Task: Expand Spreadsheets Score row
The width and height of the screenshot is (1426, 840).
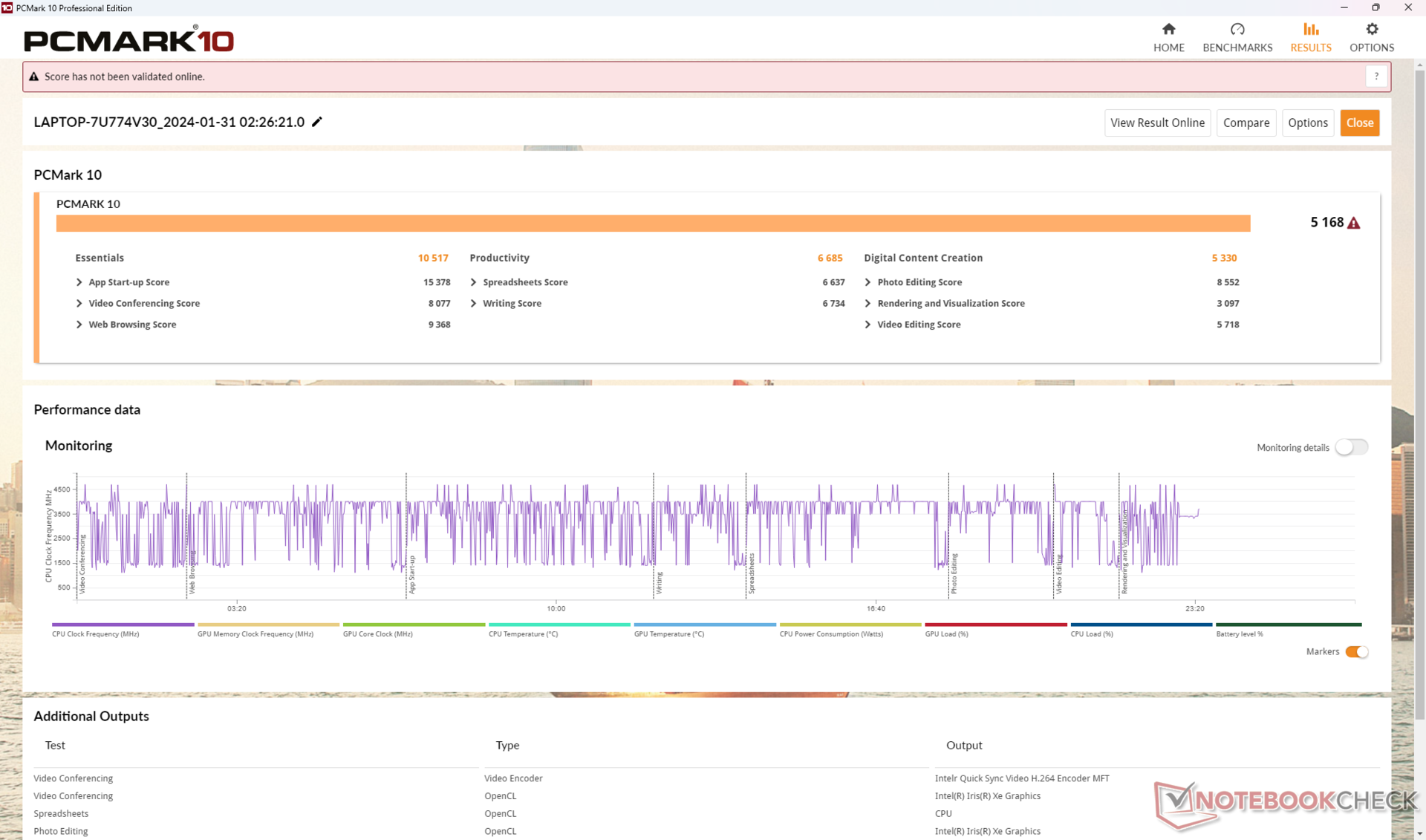Action: click(x=474, y=282)
